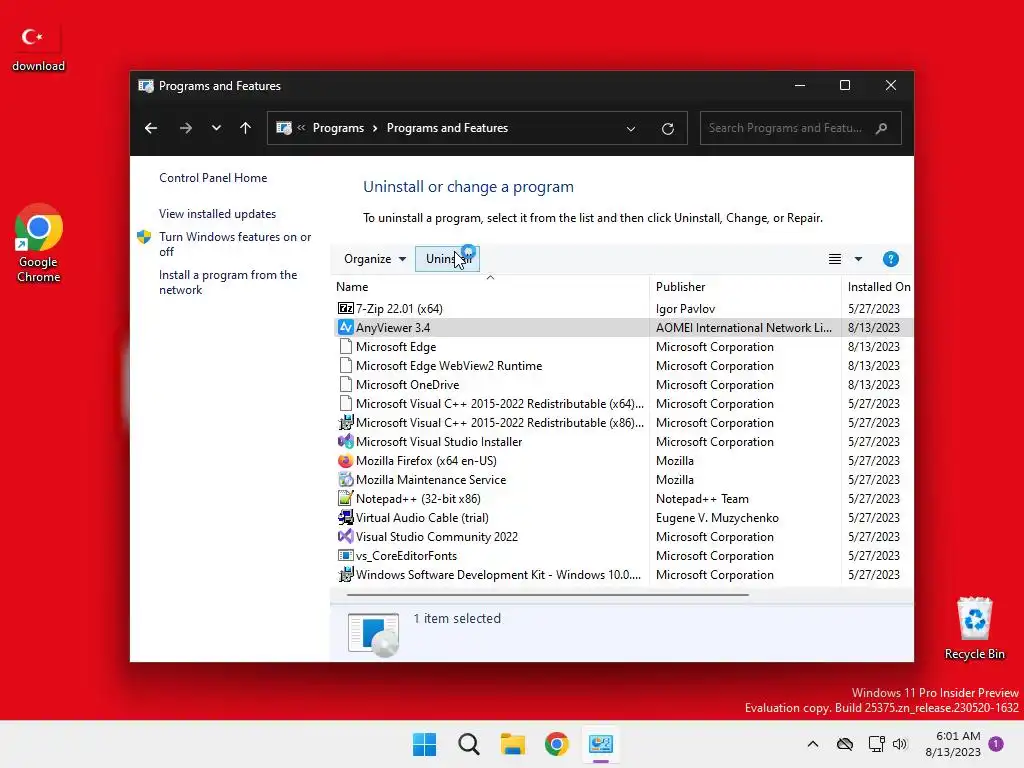Select Microsoft Edge WebView2 Runtime icon
The height and width of the screenshot is (768, 1024).
click(345, 365)
